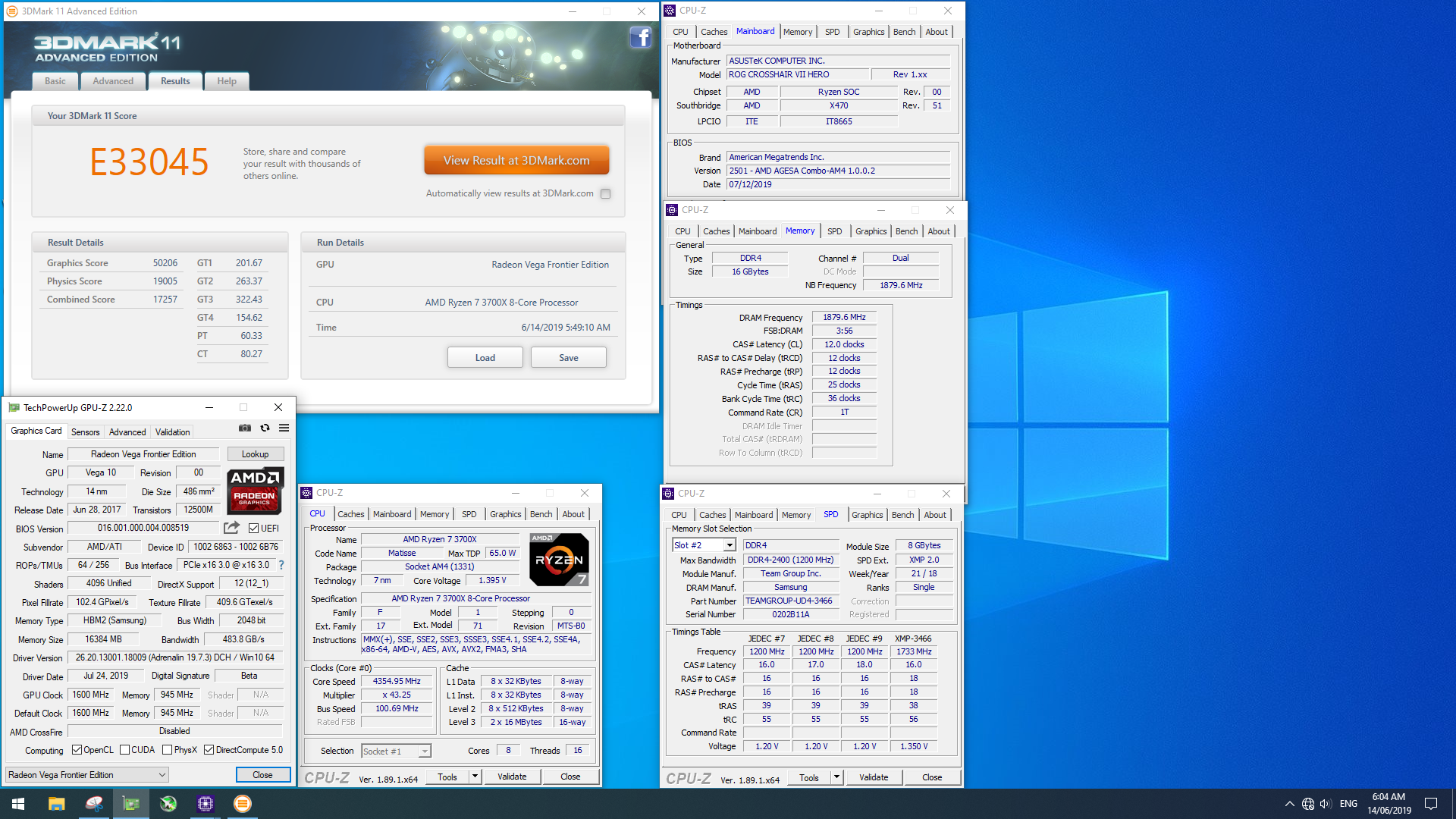Click the Core Speed 4354.95 MHz value
The image size is (1456, 819).
[397, 681]
